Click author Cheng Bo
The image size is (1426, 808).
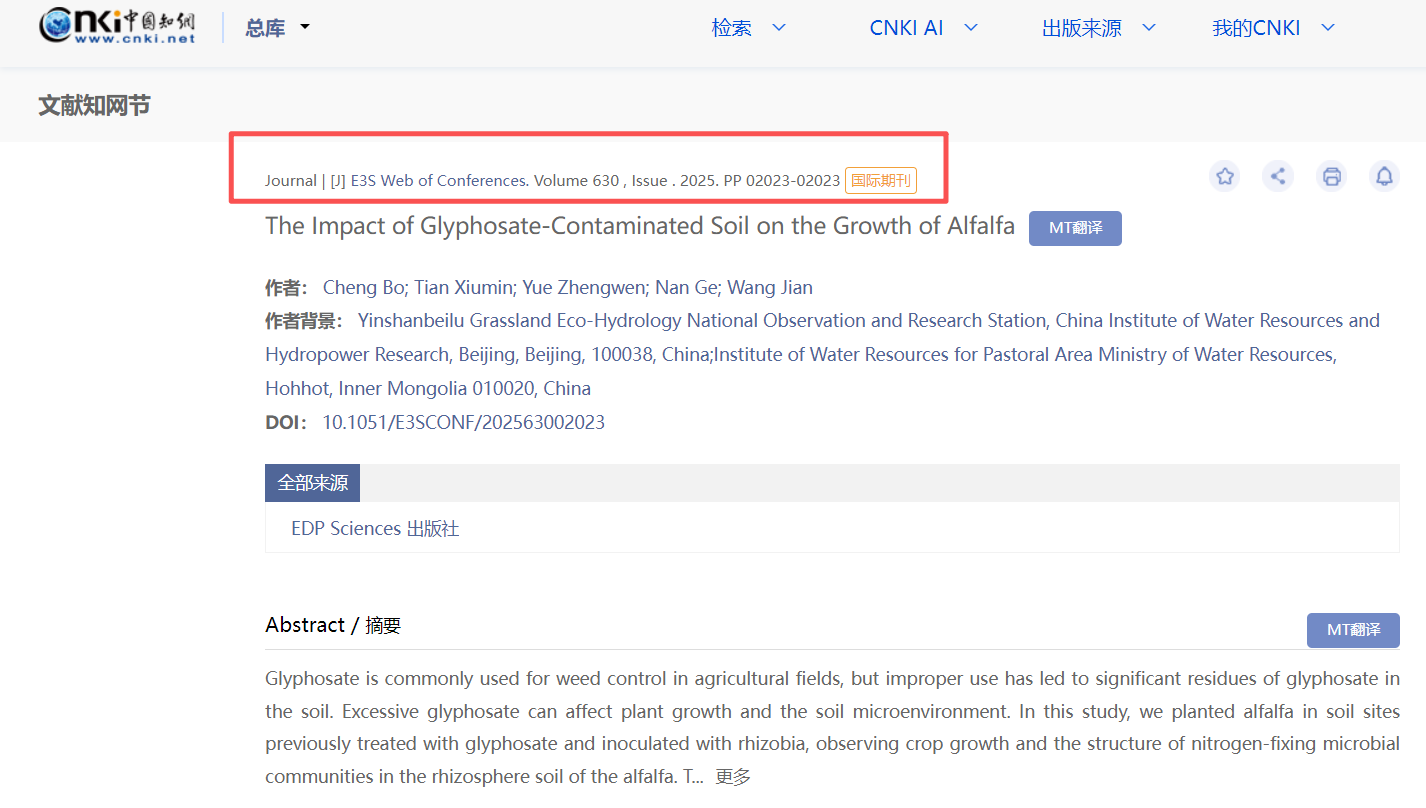pos(364,288)
